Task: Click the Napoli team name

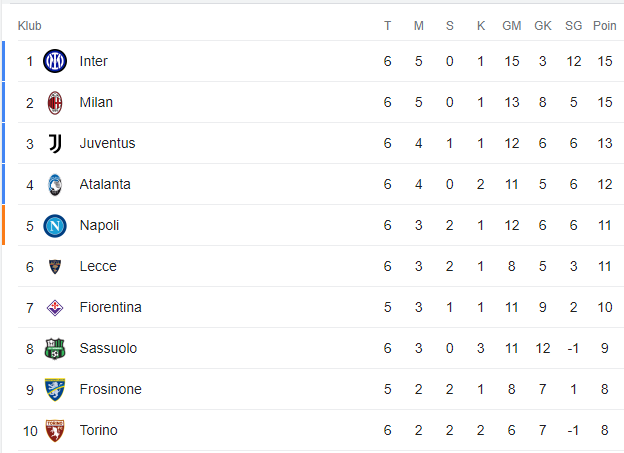Action: (99, 225)
